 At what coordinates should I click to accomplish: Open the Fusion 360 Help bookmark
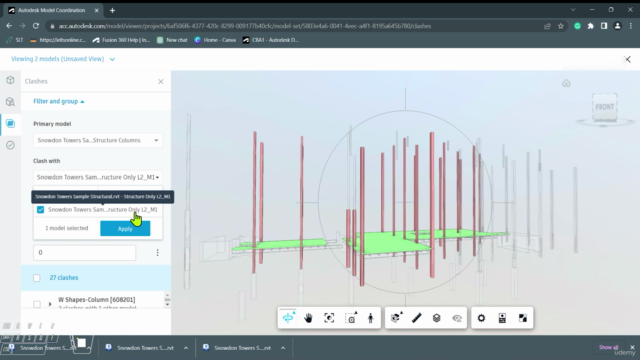pos(122,40)
